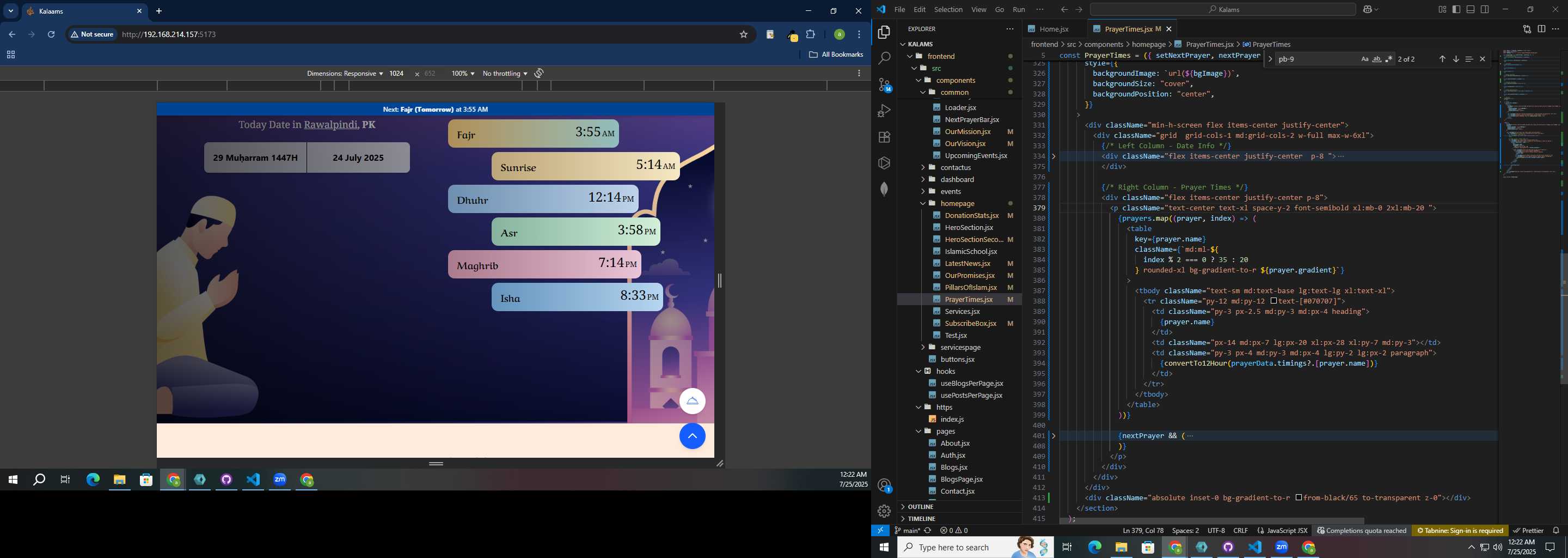This screenshot has width=1568, height=558.
Task: Toggle Find in Selection in find widget
Action: pyautogui.click(x=1469, y=59)
